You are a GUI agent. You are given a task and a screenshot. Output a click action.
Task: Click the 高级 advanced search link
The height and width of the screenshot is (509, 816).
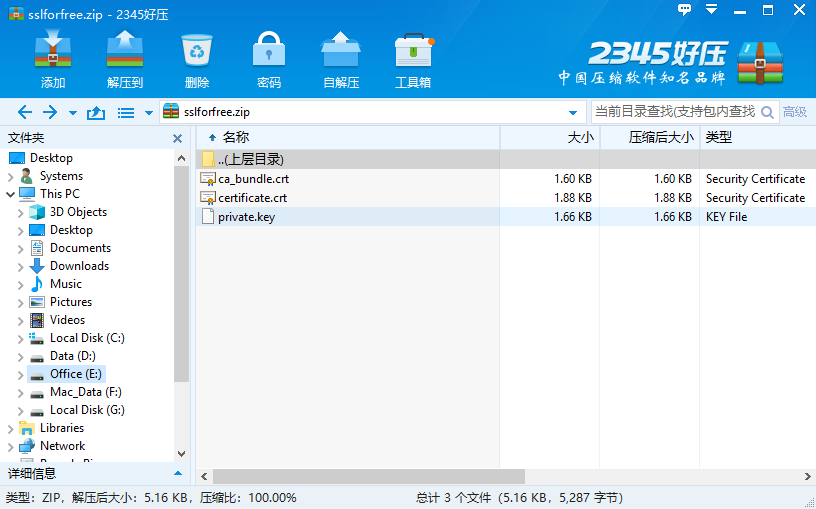coord(795,111)
